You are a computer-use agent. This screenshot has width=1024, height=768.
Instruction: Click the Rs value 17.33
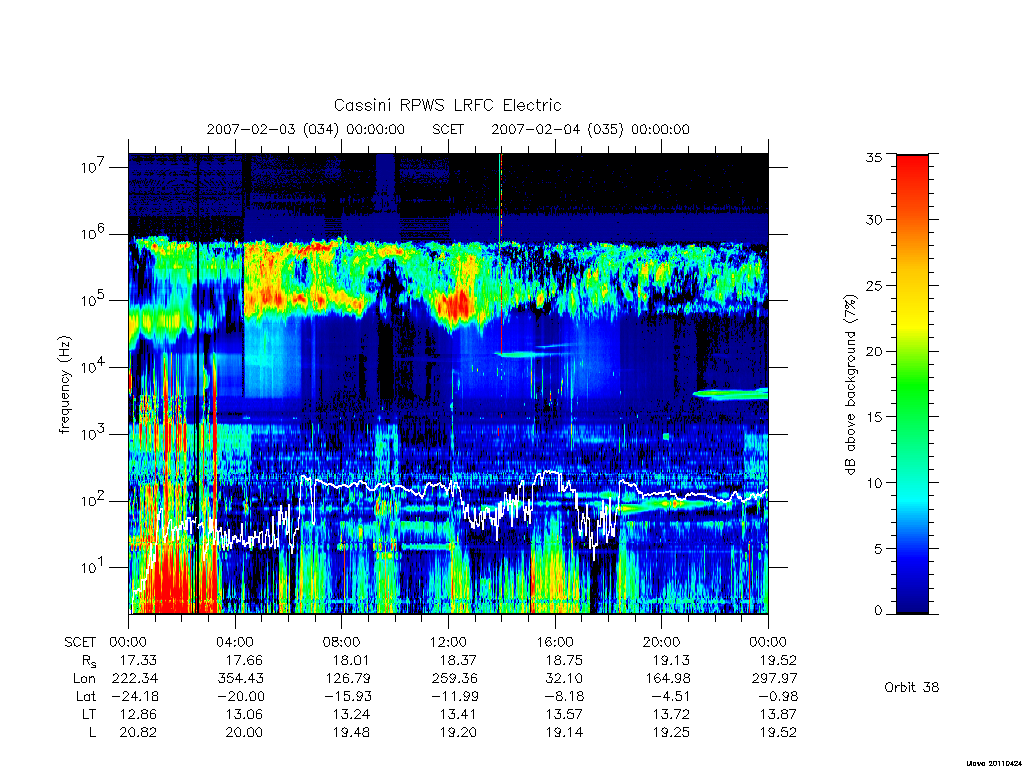click(138, 660)
